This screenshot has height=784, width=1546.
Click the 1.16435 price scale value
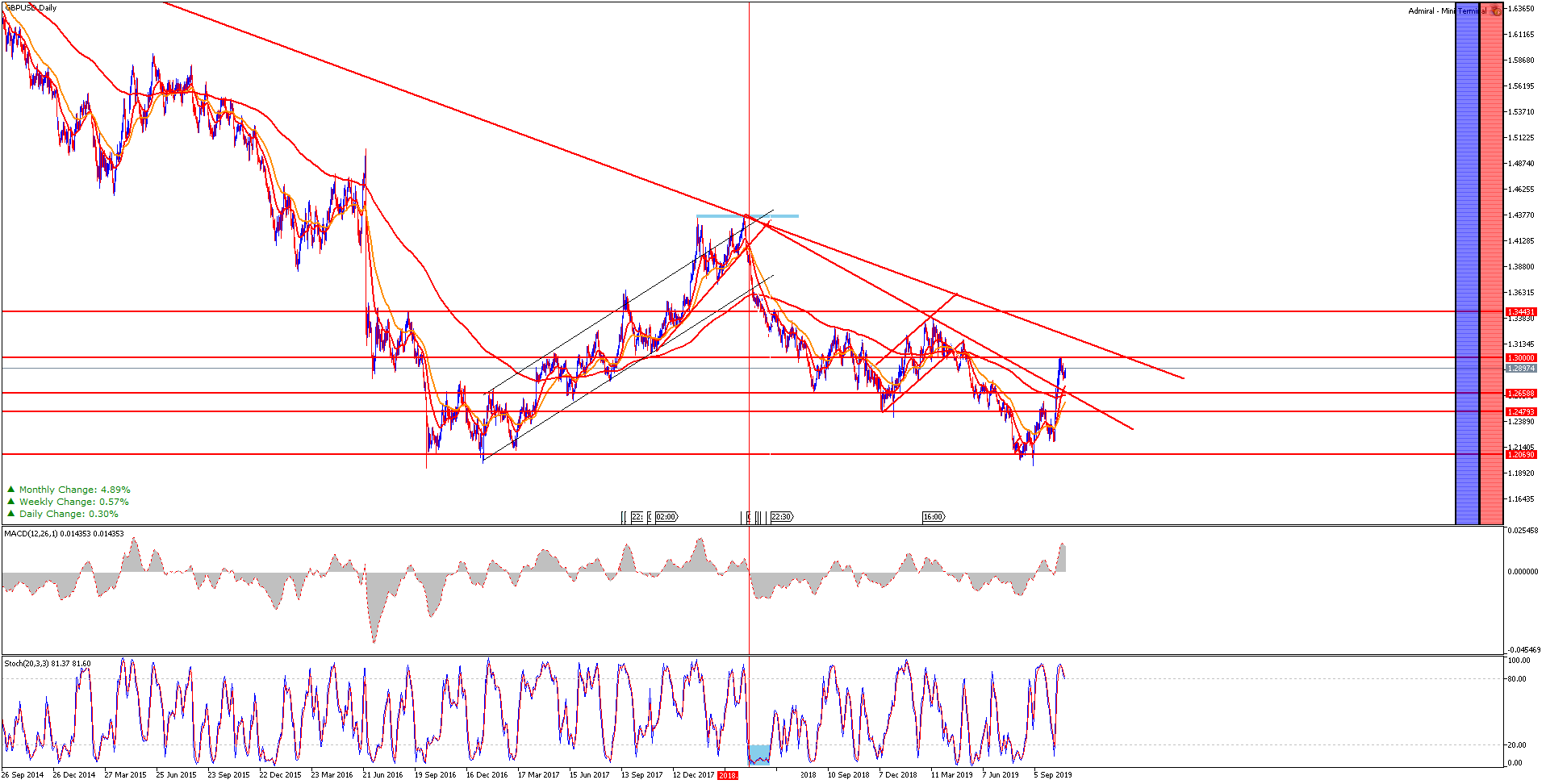coord(1521,499)
